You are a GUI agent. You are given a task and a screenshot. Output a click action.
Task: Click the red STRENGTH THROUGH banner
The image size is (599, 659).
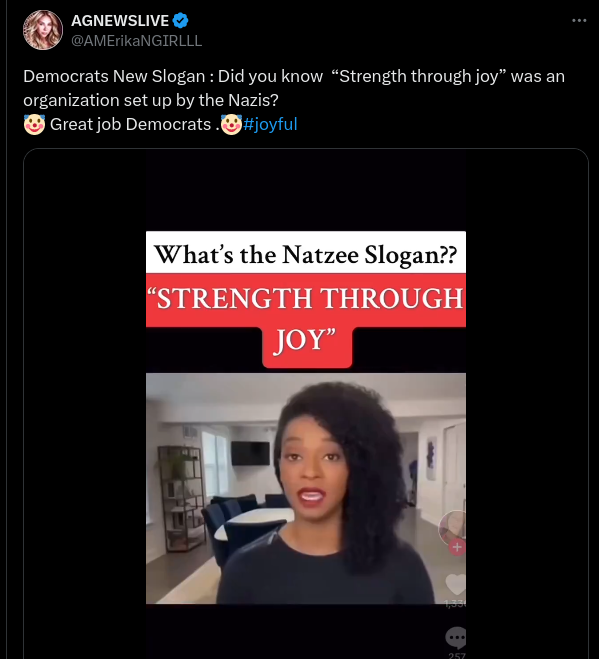pyautogui.click(x=306, y=300)
